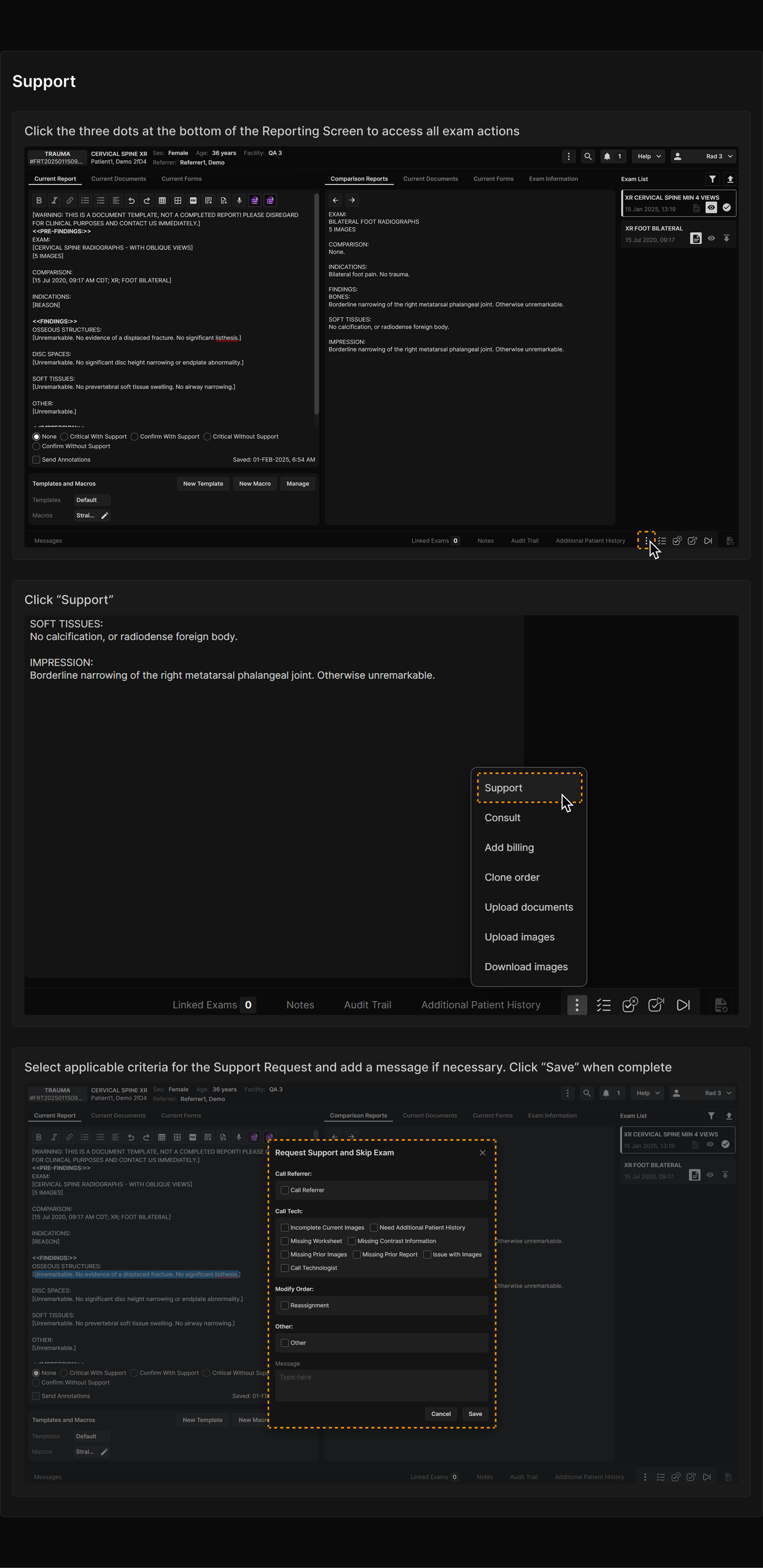Viewport: 763px width, 1568px height.
Task: Click insert table icon in first step's toolbar
Action: 162,200
